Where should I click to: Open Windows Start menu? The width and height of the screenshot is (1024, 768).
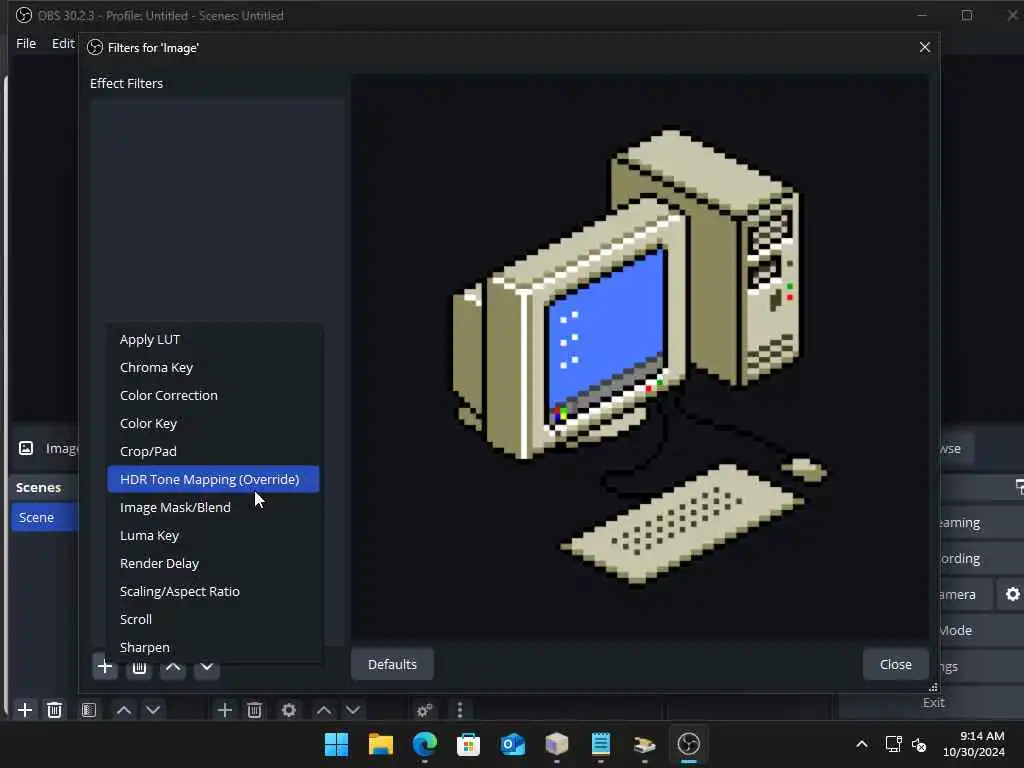(336, 744)
